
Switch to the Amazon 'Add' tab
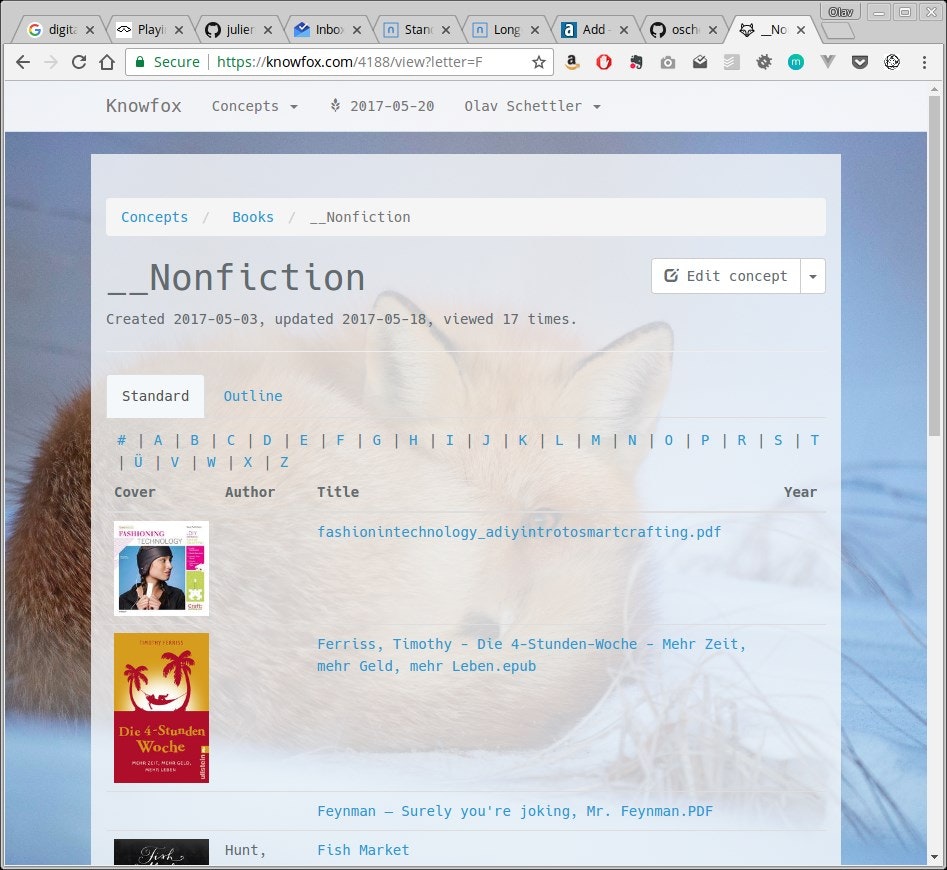595,30
